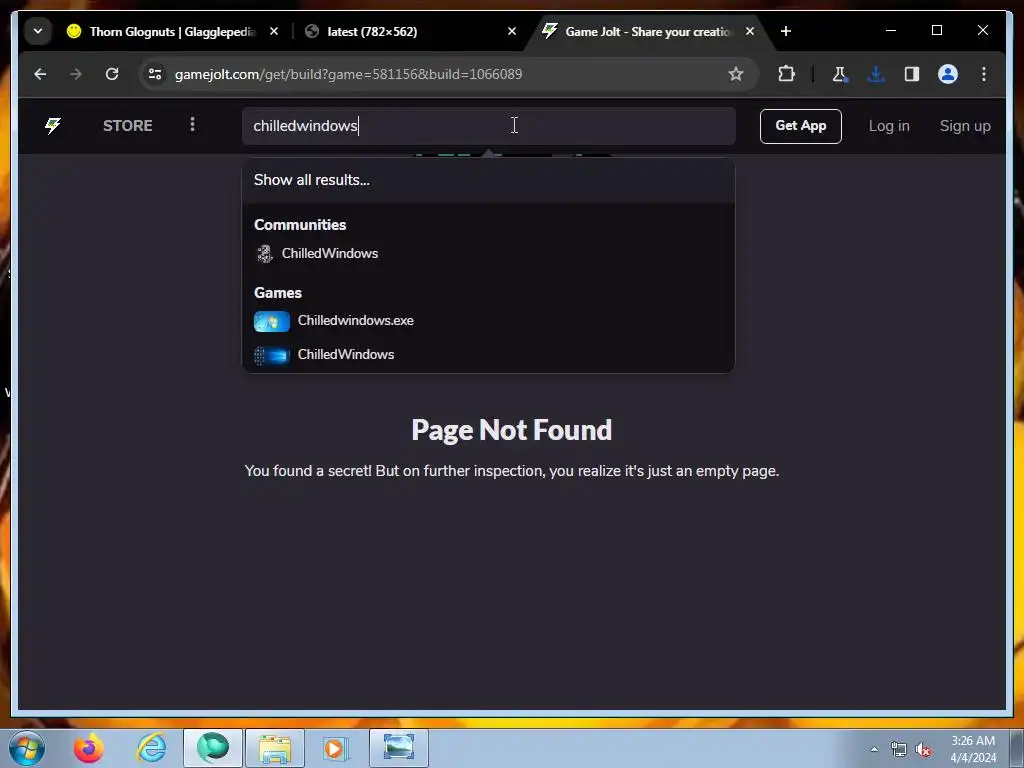The height and width of the screenshot is (768, 1024).
Task: Click the network tray icon
Action: [x=899, y=749]
